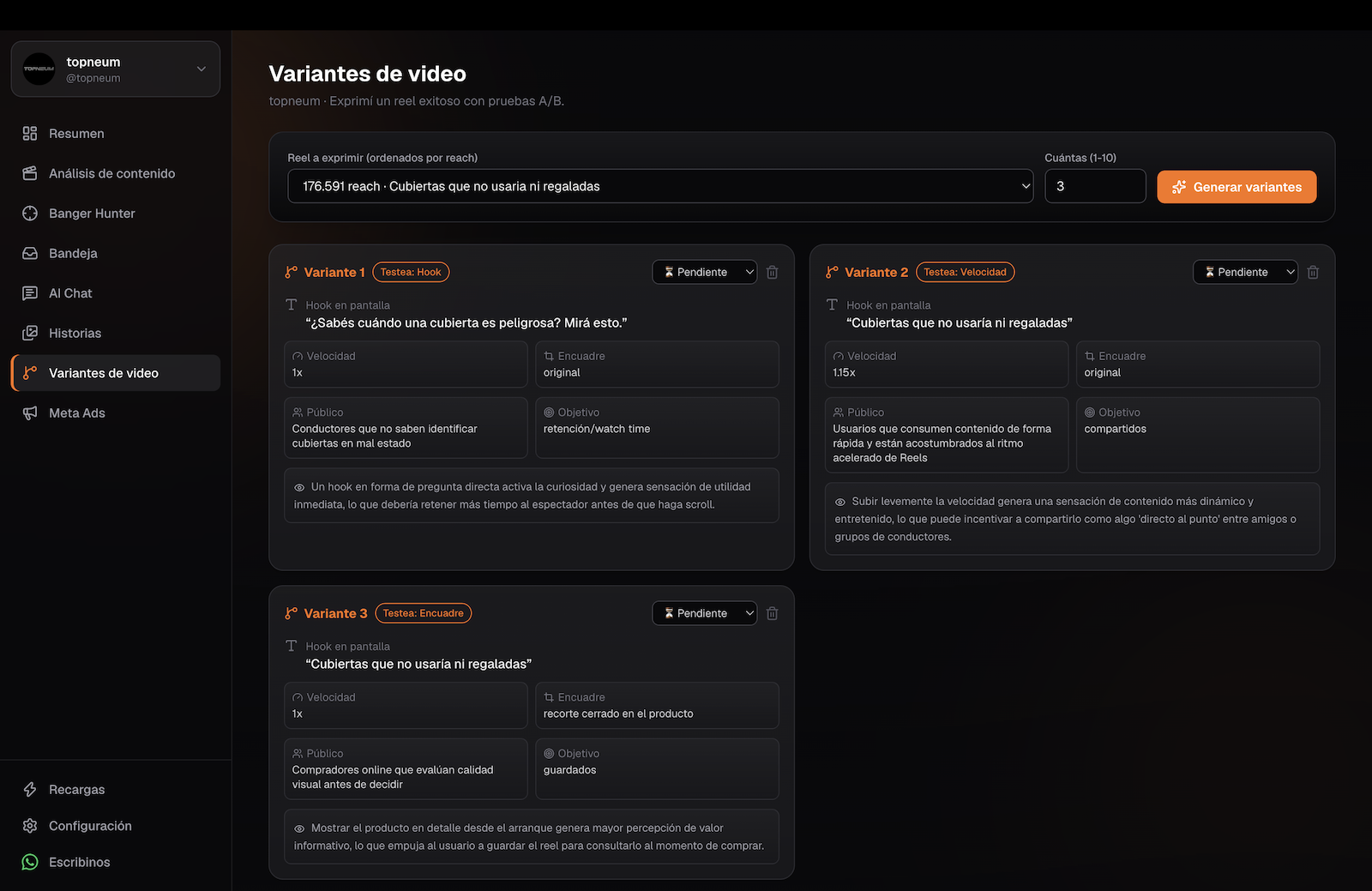Open Variante 2 Pendiente status dropdown
Screen dimensions: 1372x891
pyautogui.click(x=1245, y=272)
